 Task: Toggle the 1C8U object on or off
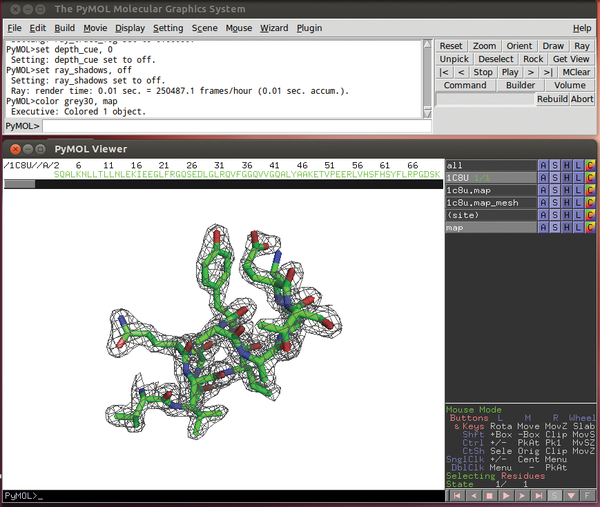click(x=490, y=177)
